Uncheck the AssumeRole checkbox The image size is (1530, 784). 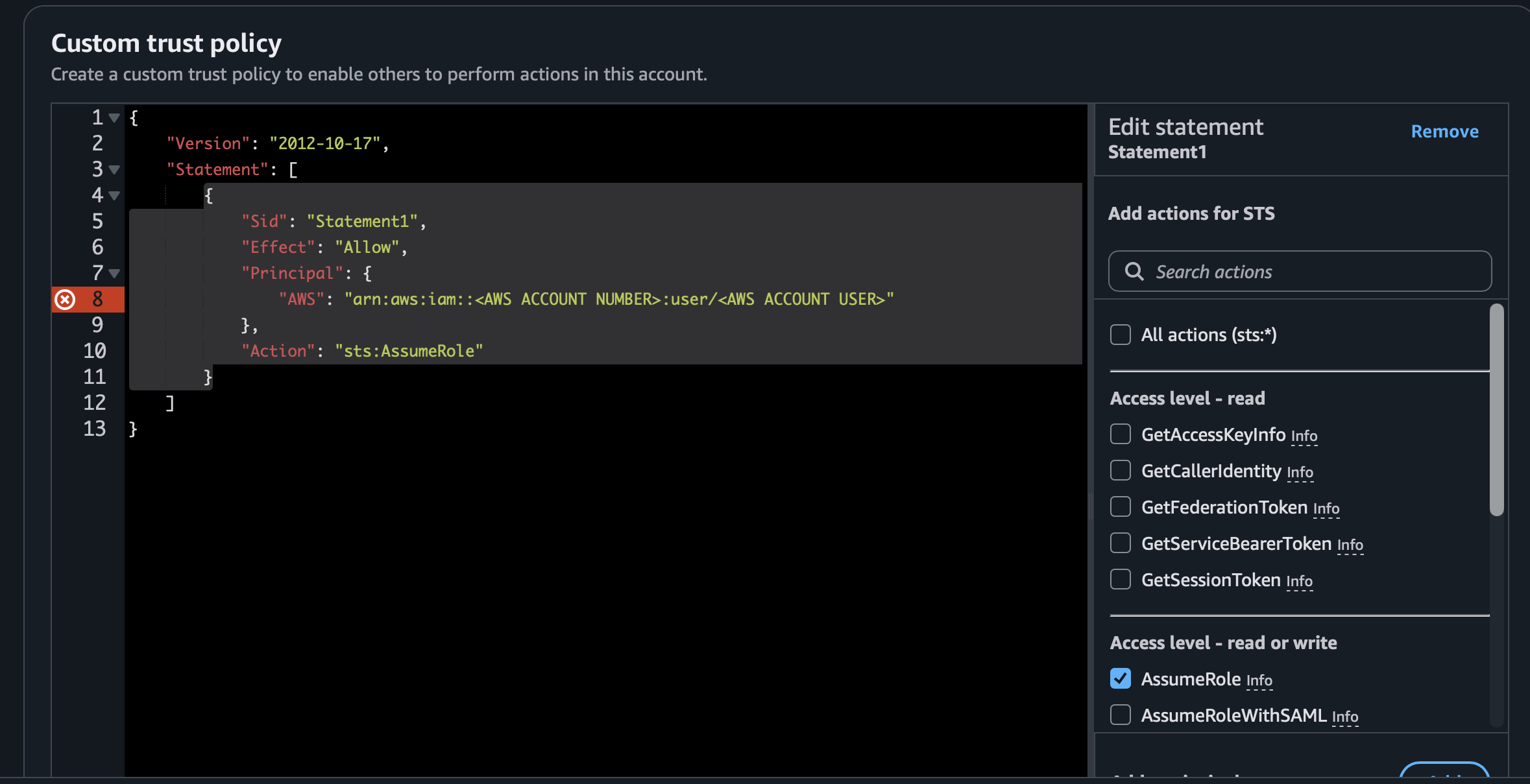click(x=1121, y=679)
